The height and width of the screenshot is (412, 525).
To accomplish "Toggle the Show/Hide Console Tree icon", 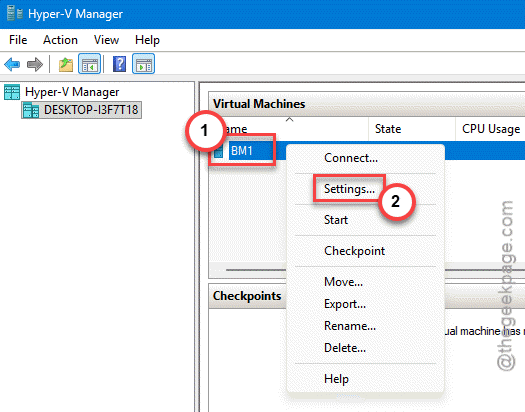I will 89,64.
